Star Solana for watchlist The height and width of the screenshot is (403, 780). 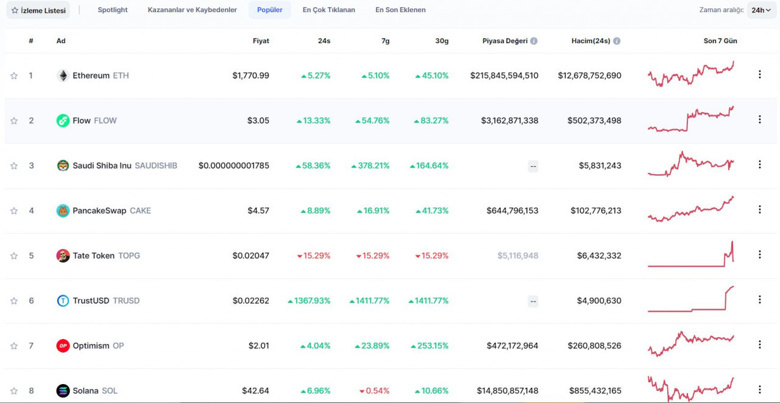pyautogui.click(x=14, y=391)
